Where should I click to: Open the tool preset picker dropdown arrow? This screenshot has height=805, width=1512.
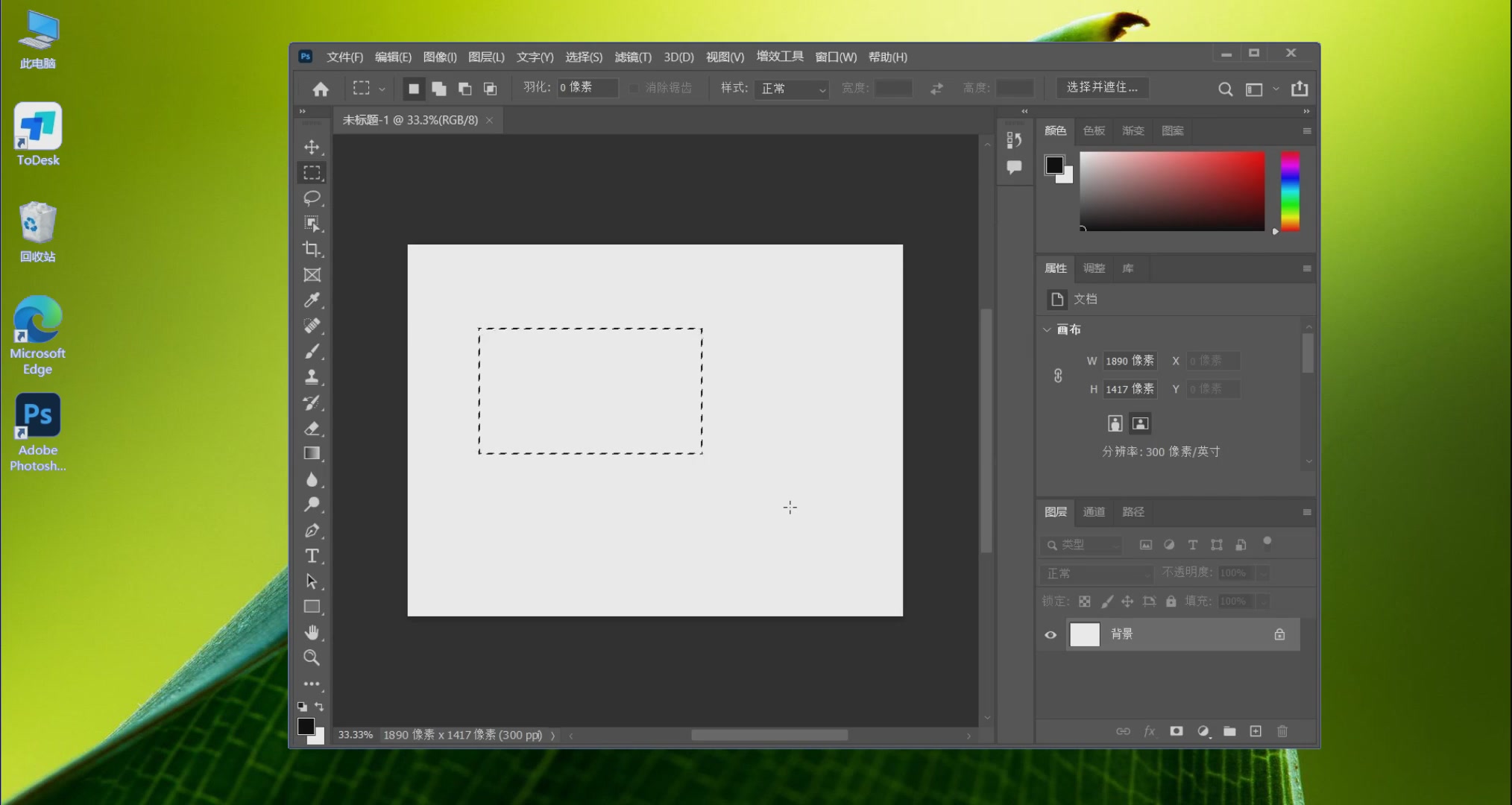coord(382,89)
